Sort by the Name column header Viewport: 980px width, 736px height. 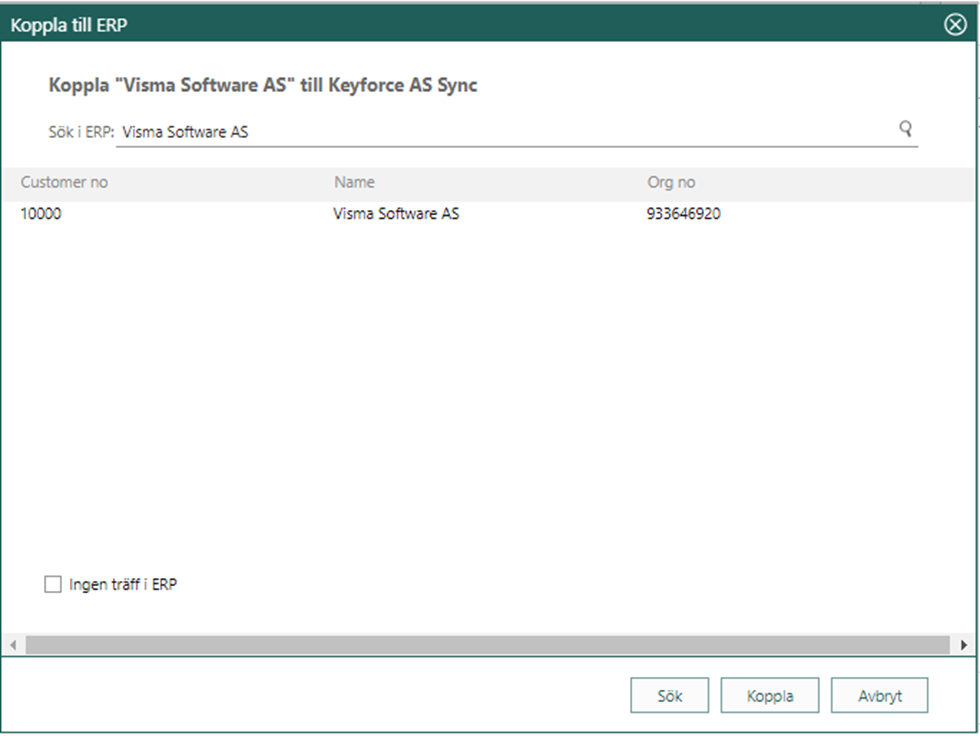coord(354,182)
